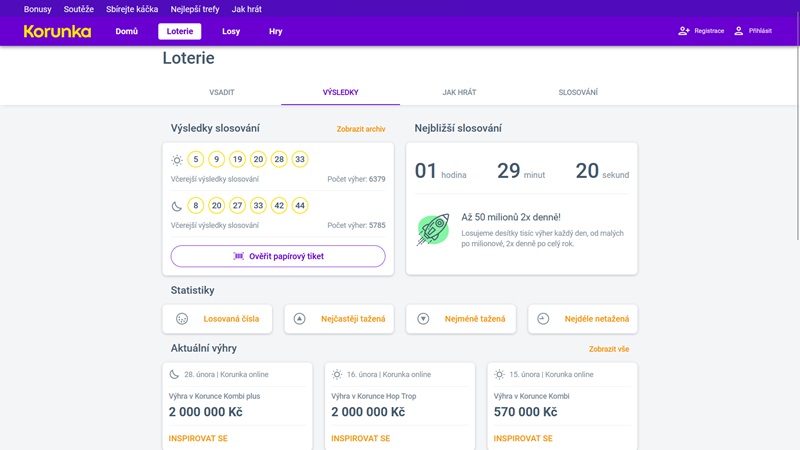The image size is (800, 450).
Task: Click the Přihlásit person icon
Action: (x=739, y=31)
